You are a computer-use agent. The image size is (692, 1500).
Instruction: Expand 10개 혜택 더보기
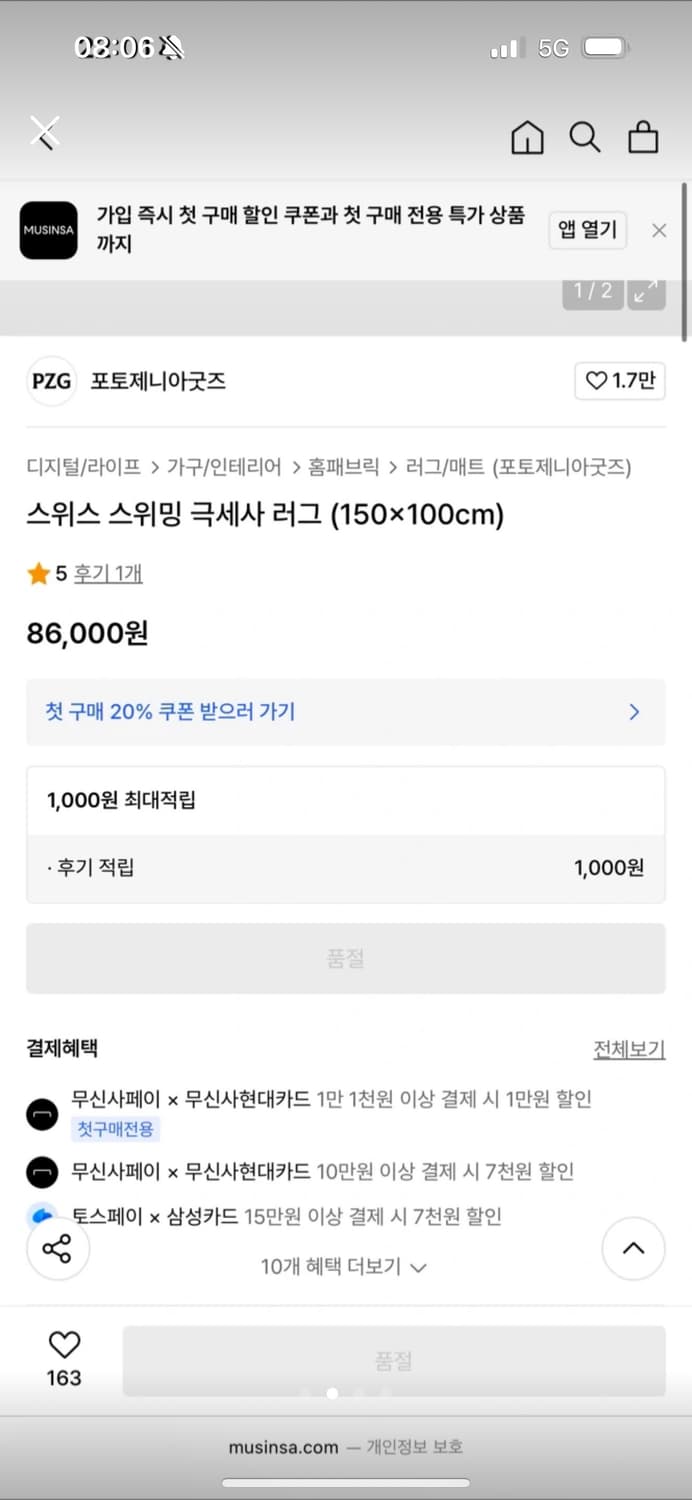tap(343, 1267)
